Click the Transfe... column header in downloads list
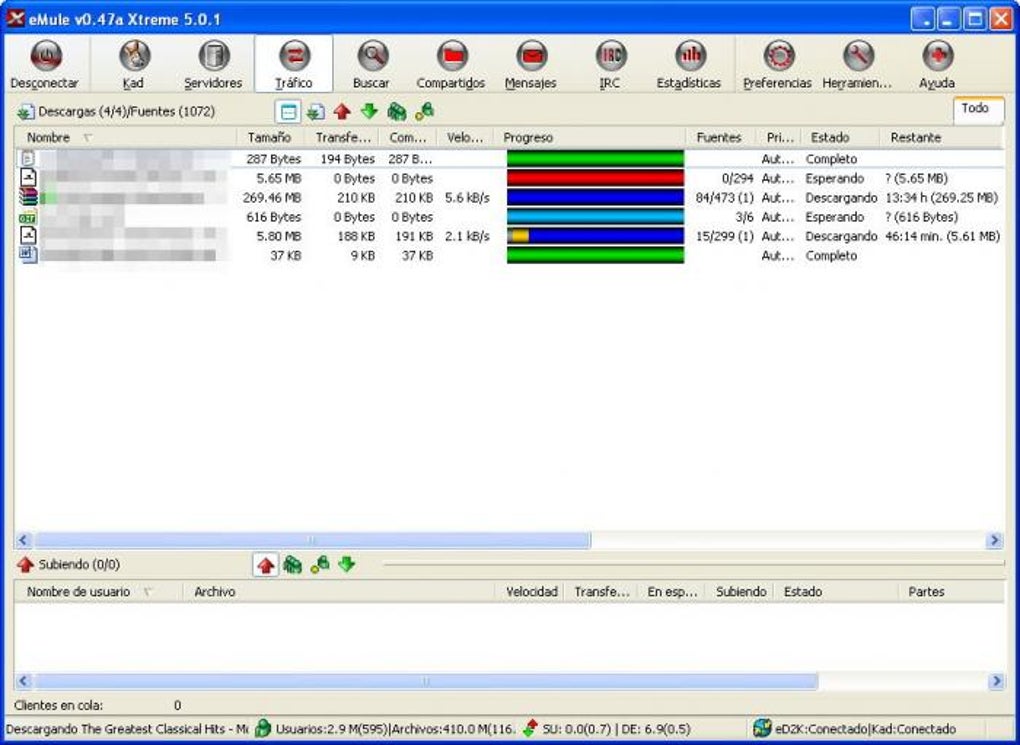This screenshot has height=745, width=1020. pos(342,138)
